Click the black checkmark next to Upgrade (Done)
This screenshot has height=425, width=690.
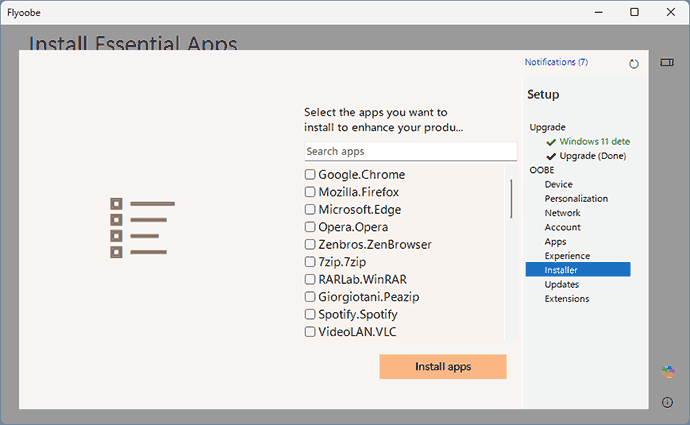(x=551, y=156)
